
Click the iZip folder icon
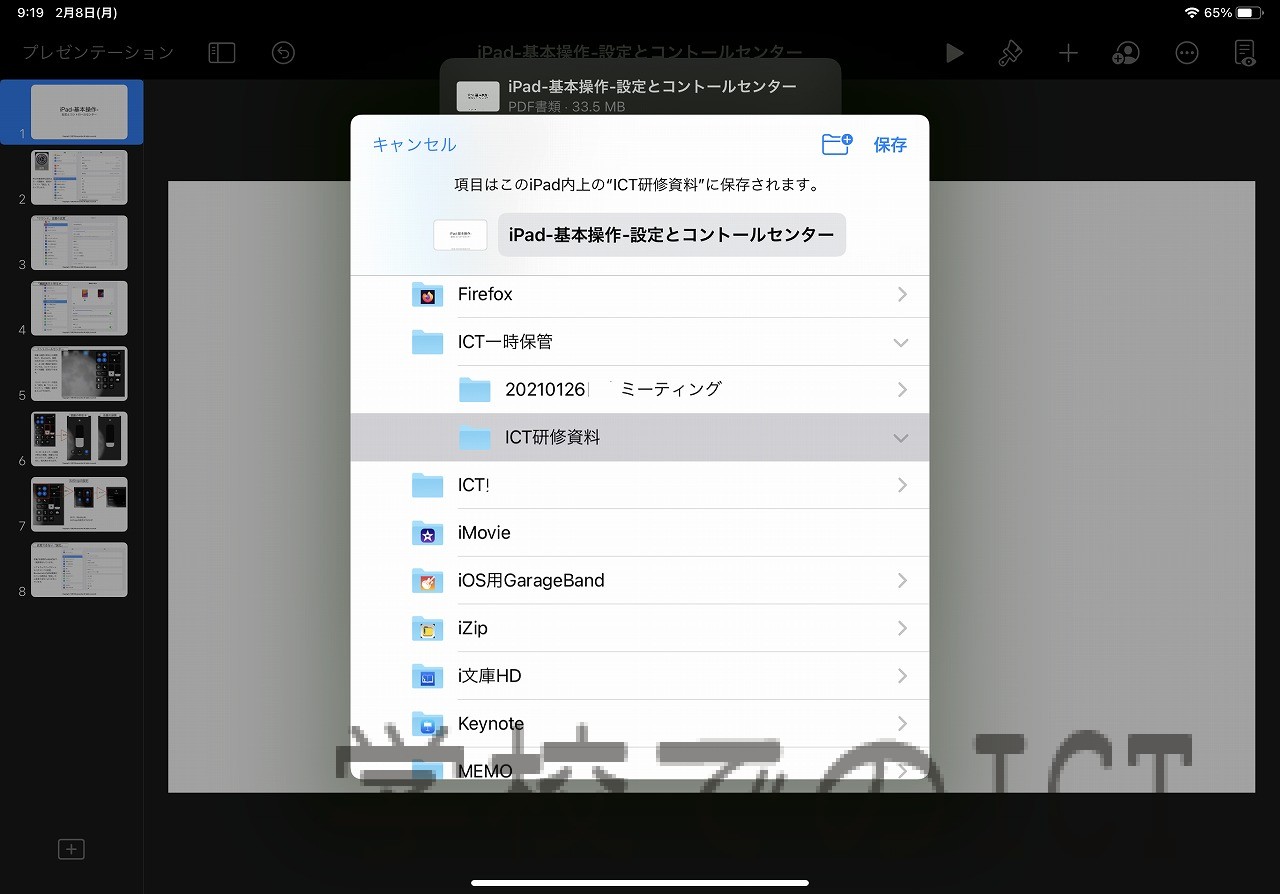[x=427, y=628]
